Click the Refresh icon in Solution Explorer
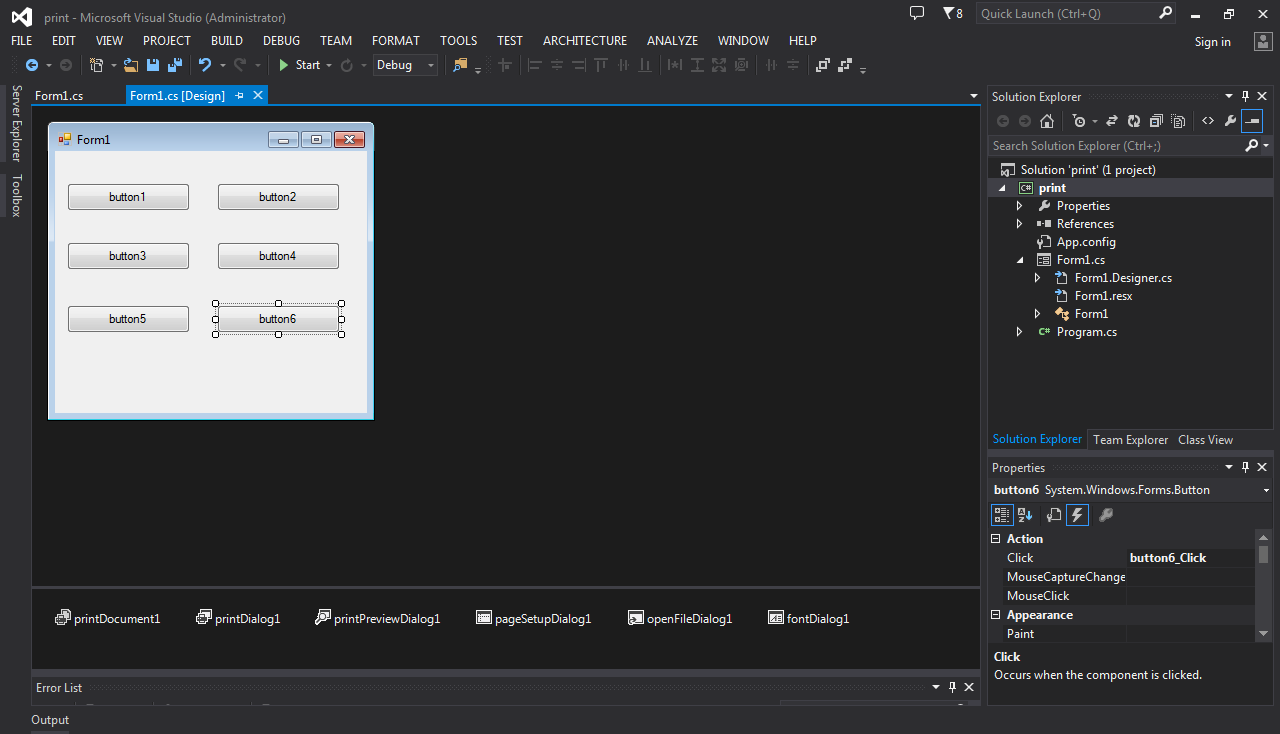The height and width of the screenshot is (734, 1280). (1133, 121)
